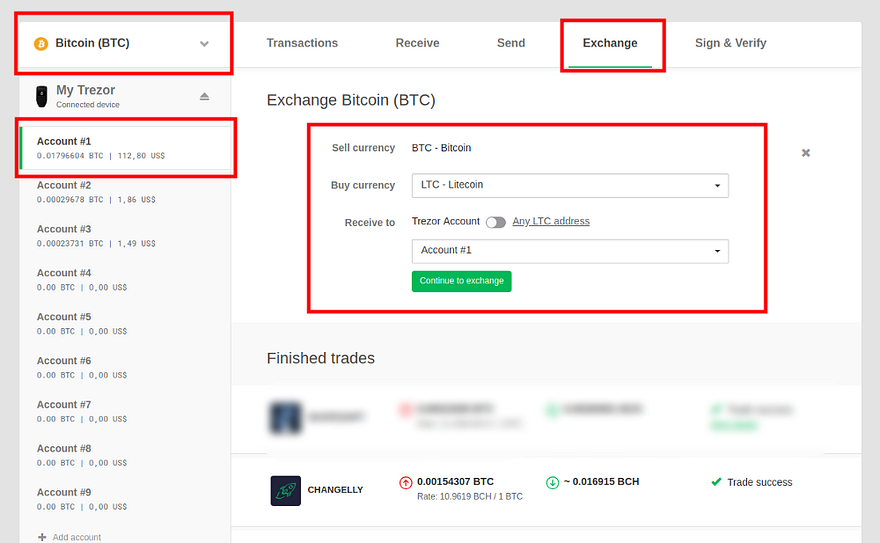
Task: Click the plus icon for Add account
Action: [42, 537]
